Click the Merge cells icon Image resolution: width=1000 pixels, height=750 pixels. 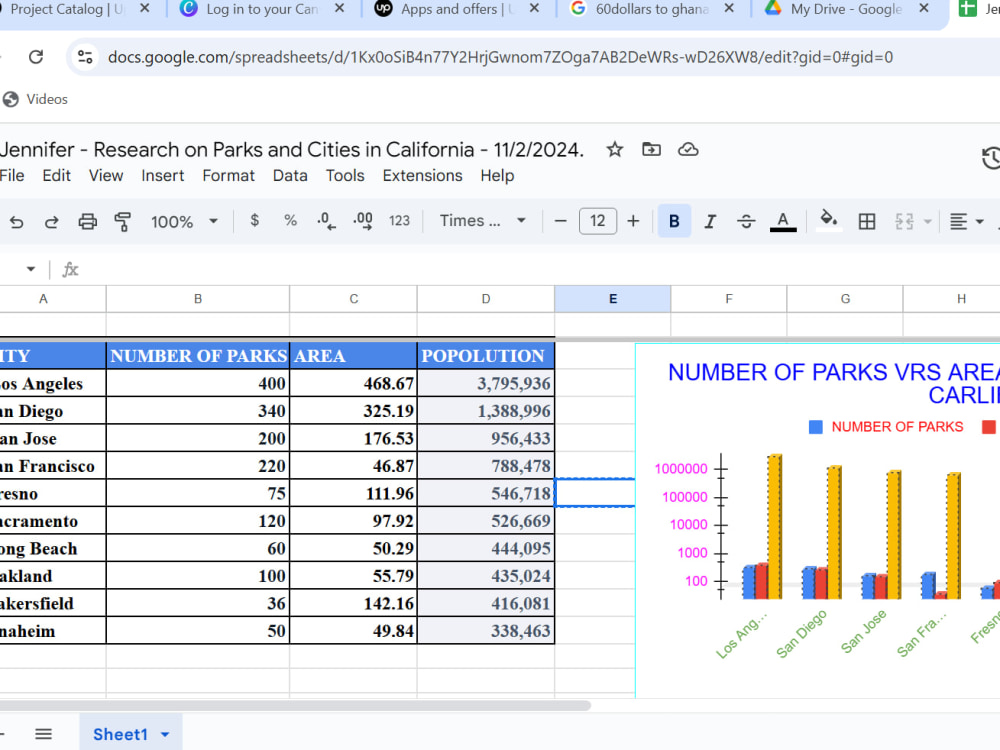904,221
